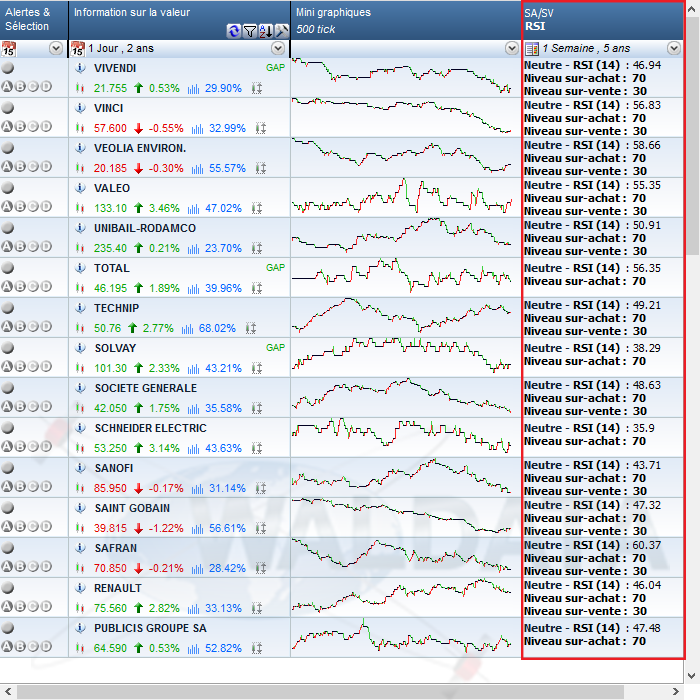This screenshot has width=700, height=700.
Task: Click SANOFI change -0.17%
Action: pyautogui.click(x=166, y=488)
